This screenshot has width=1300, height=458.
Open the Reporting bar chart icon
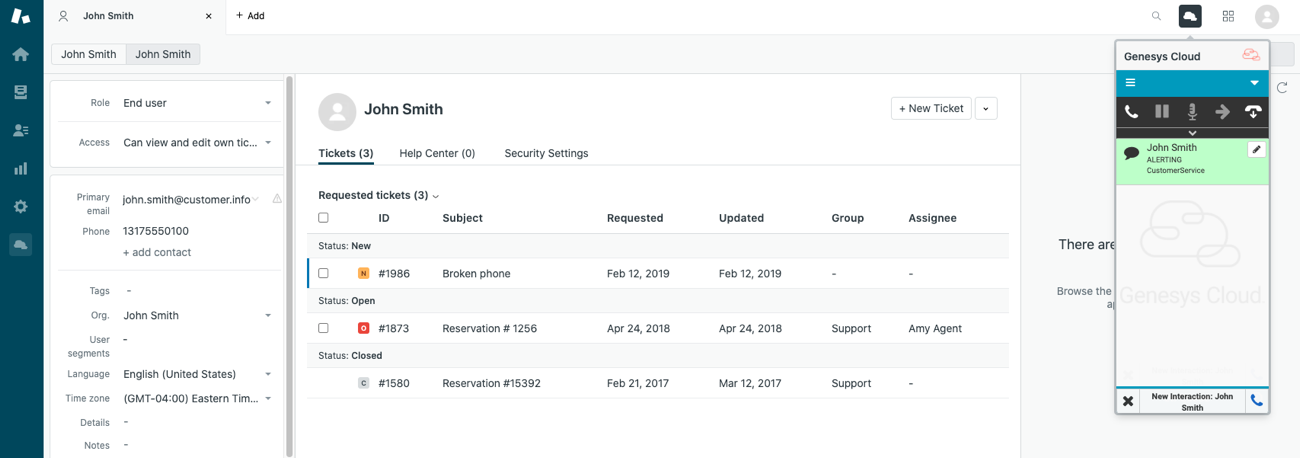click(x=21, y=168)
